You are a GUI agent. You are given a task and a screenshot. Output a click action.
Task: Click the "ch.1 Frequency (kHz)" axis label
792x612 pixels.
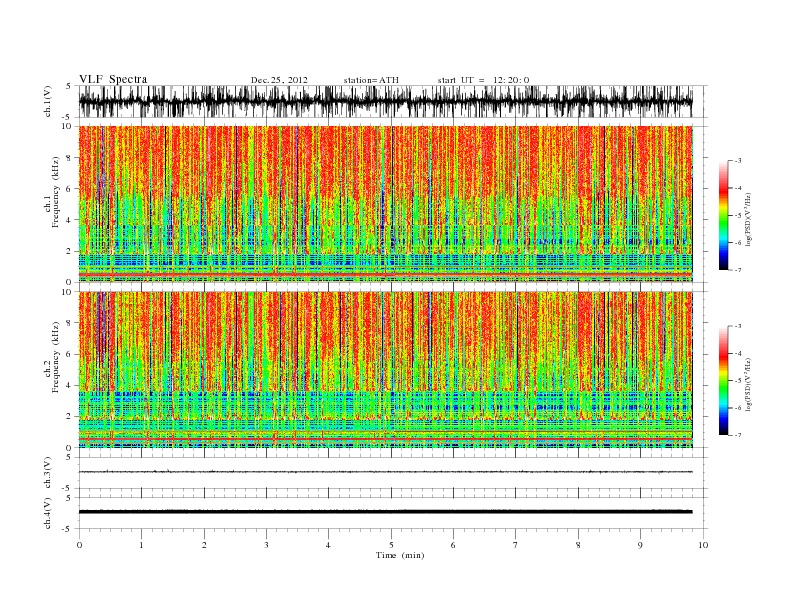(52, 192)
